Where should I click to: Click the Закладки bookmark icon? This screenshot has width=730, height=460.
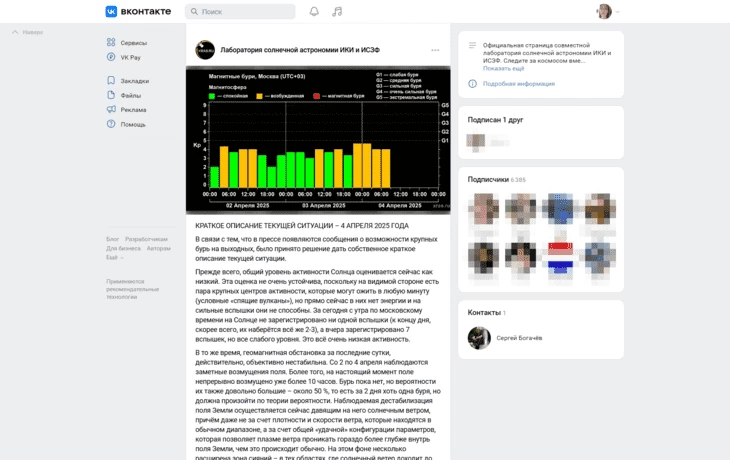pos(111,80)
